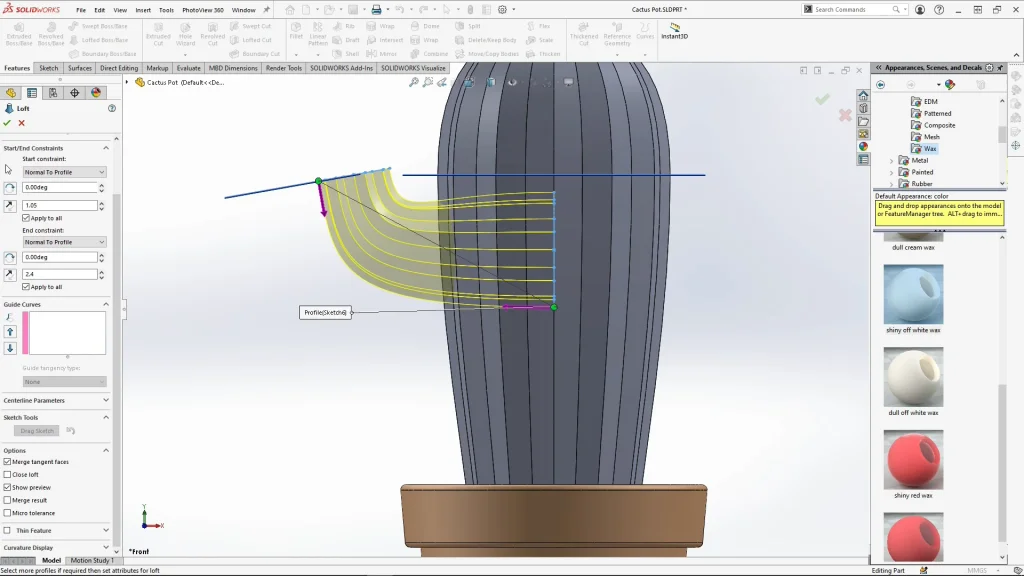Select the shiny off white wax appearance

(x=913, y=294)
